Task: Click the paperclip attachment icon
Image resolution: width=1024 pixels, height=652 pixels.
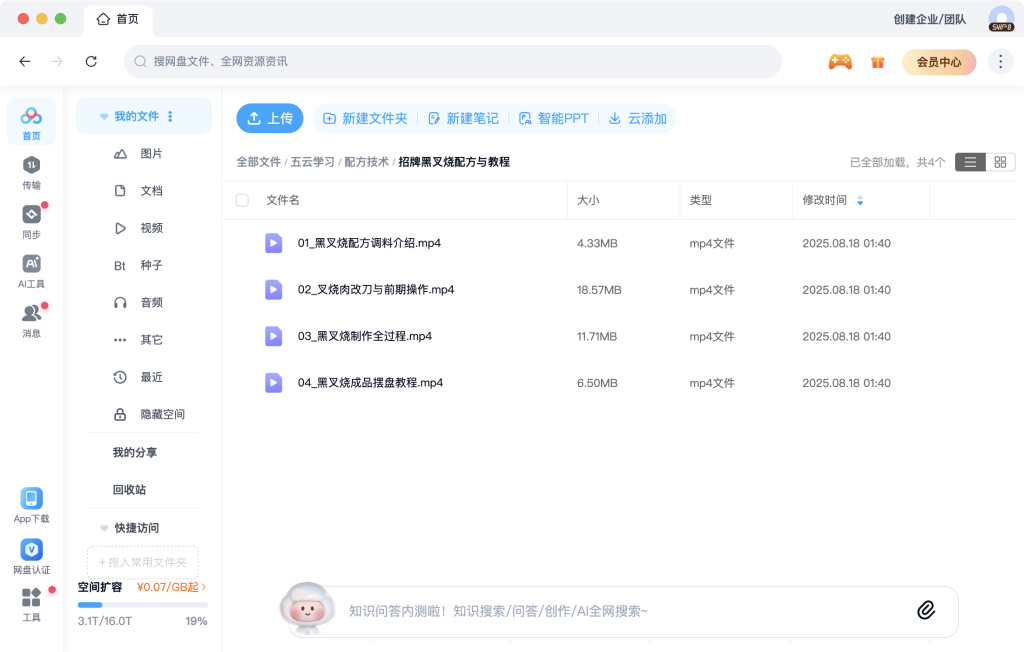Action: pos(926,610)
